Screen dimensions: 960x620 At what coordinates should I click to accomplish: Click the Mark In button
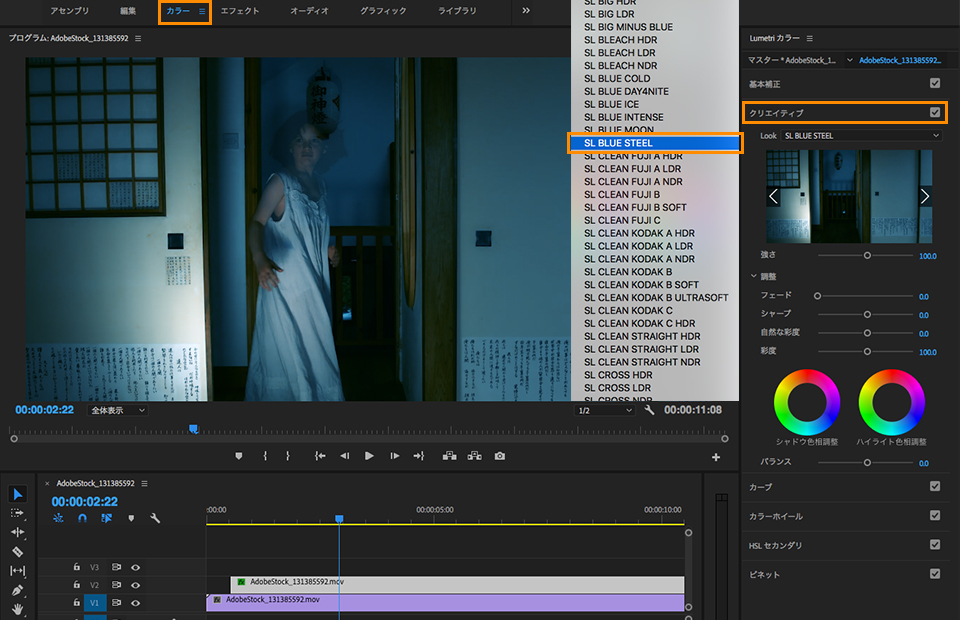[x=265, y=456]
